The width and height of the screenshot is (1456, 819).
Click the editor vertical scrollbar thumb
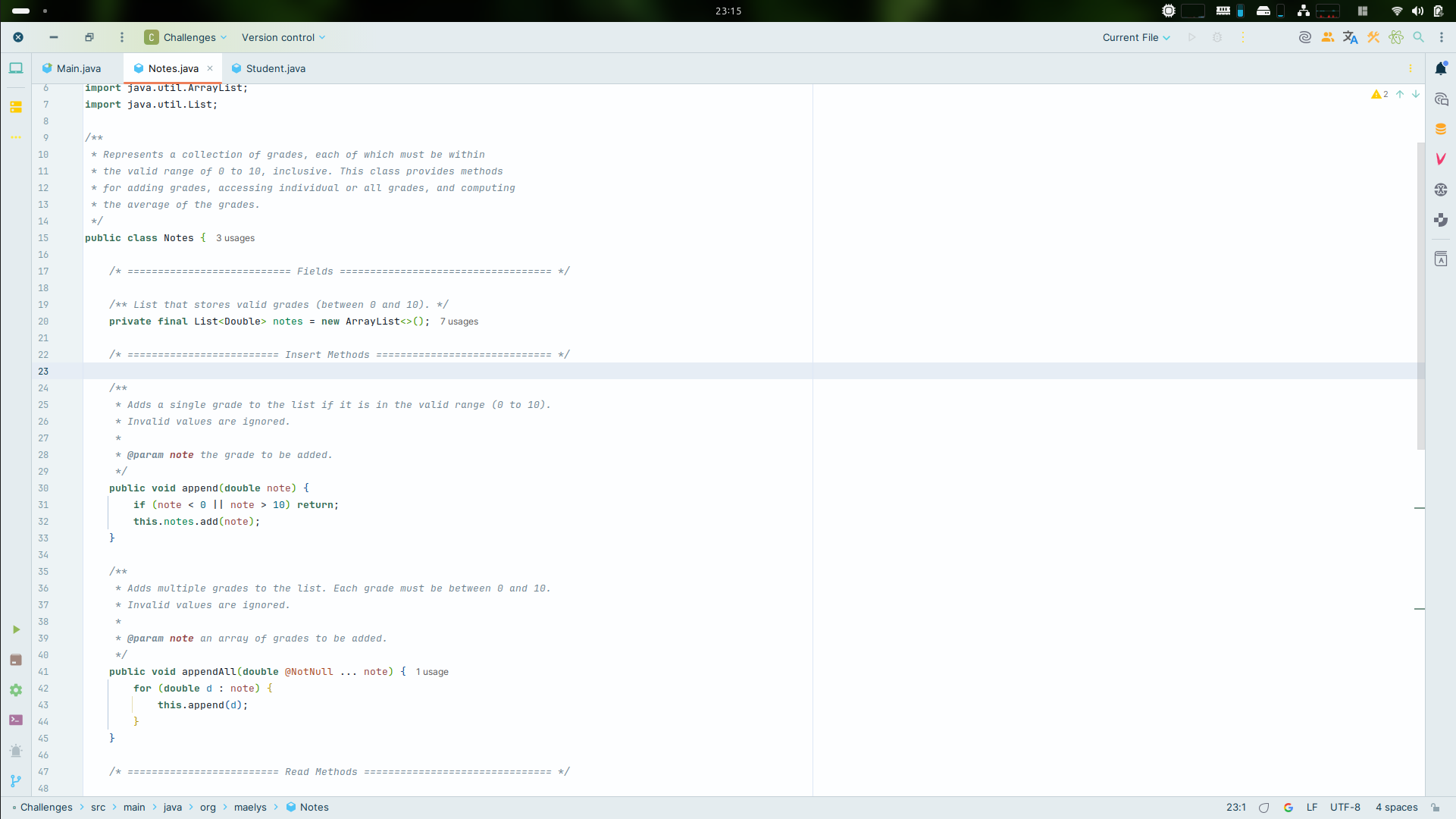click(x=1421, y=296)
